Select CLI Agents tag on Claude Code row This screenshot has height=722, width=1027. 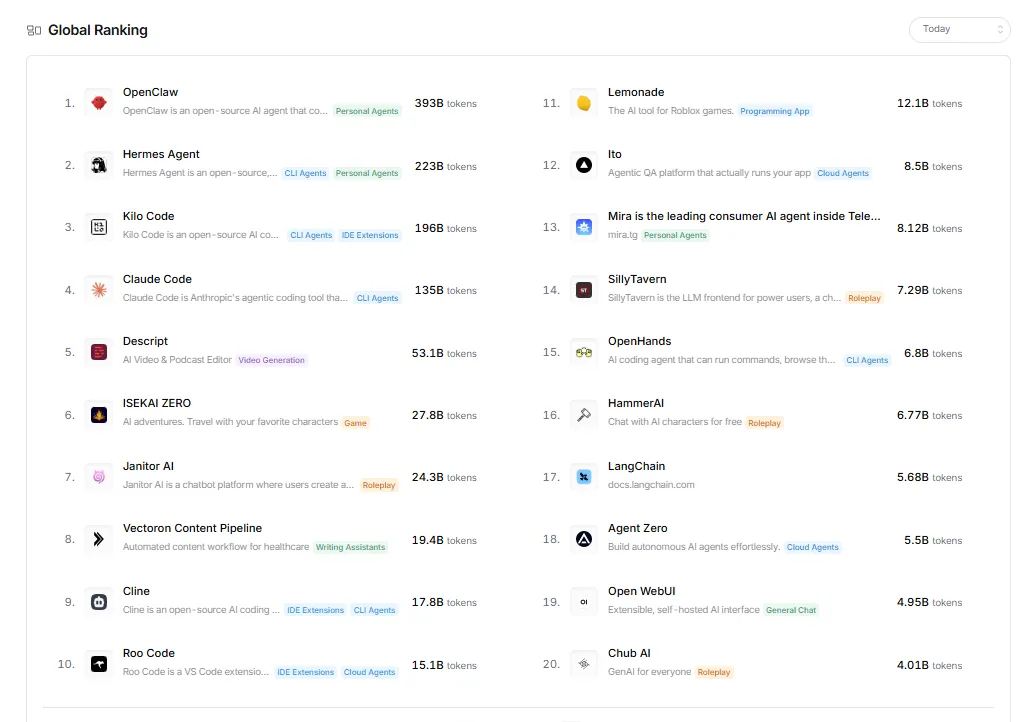(377, 298)
